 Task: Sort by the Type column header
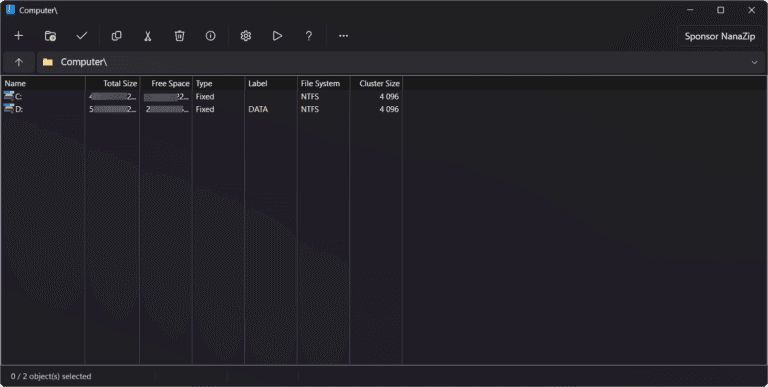click(x=218, y=83)
